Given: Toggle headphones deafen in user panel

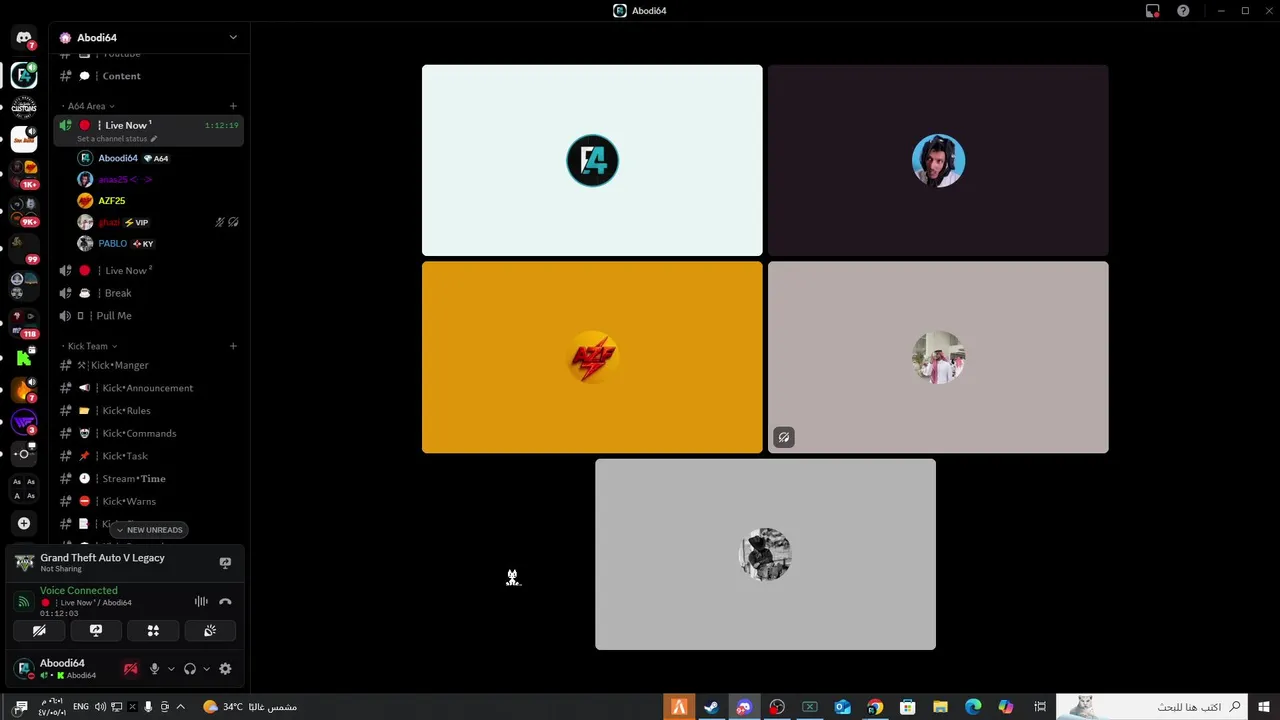Looking at the screenshot, I should (190, 669).
